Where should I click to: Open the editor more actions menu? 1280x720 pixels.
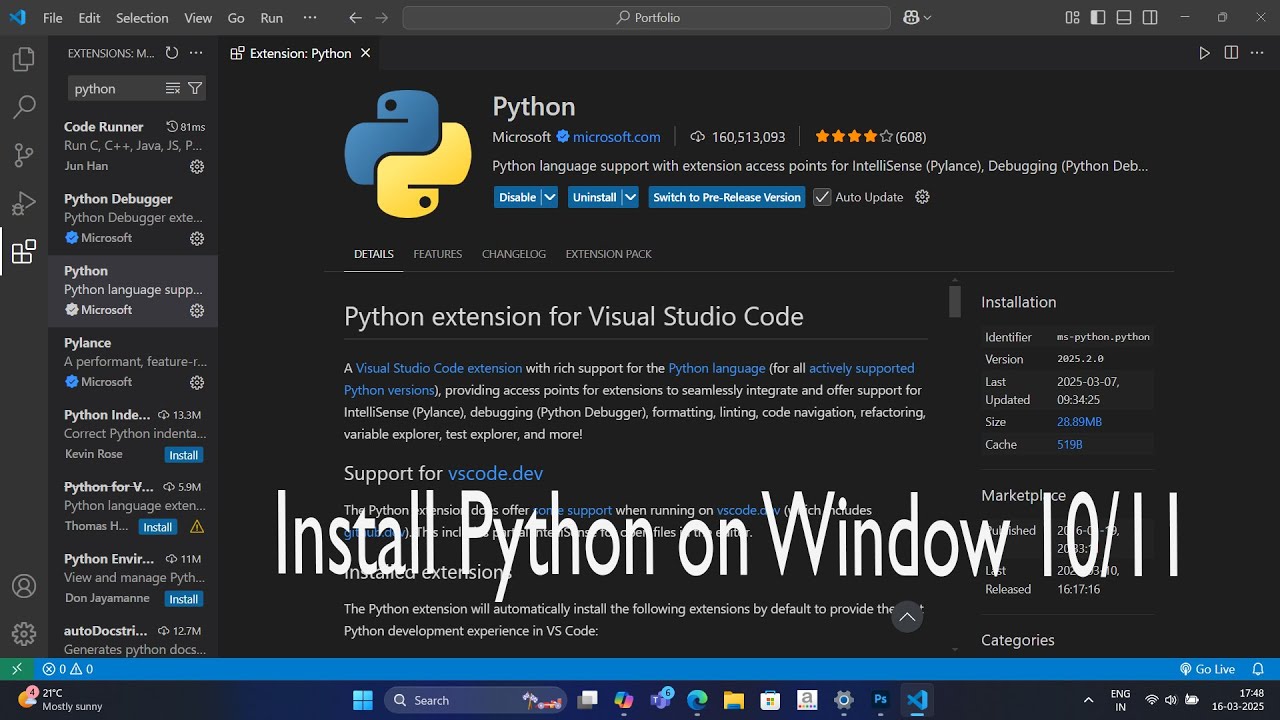[1257, 53]
